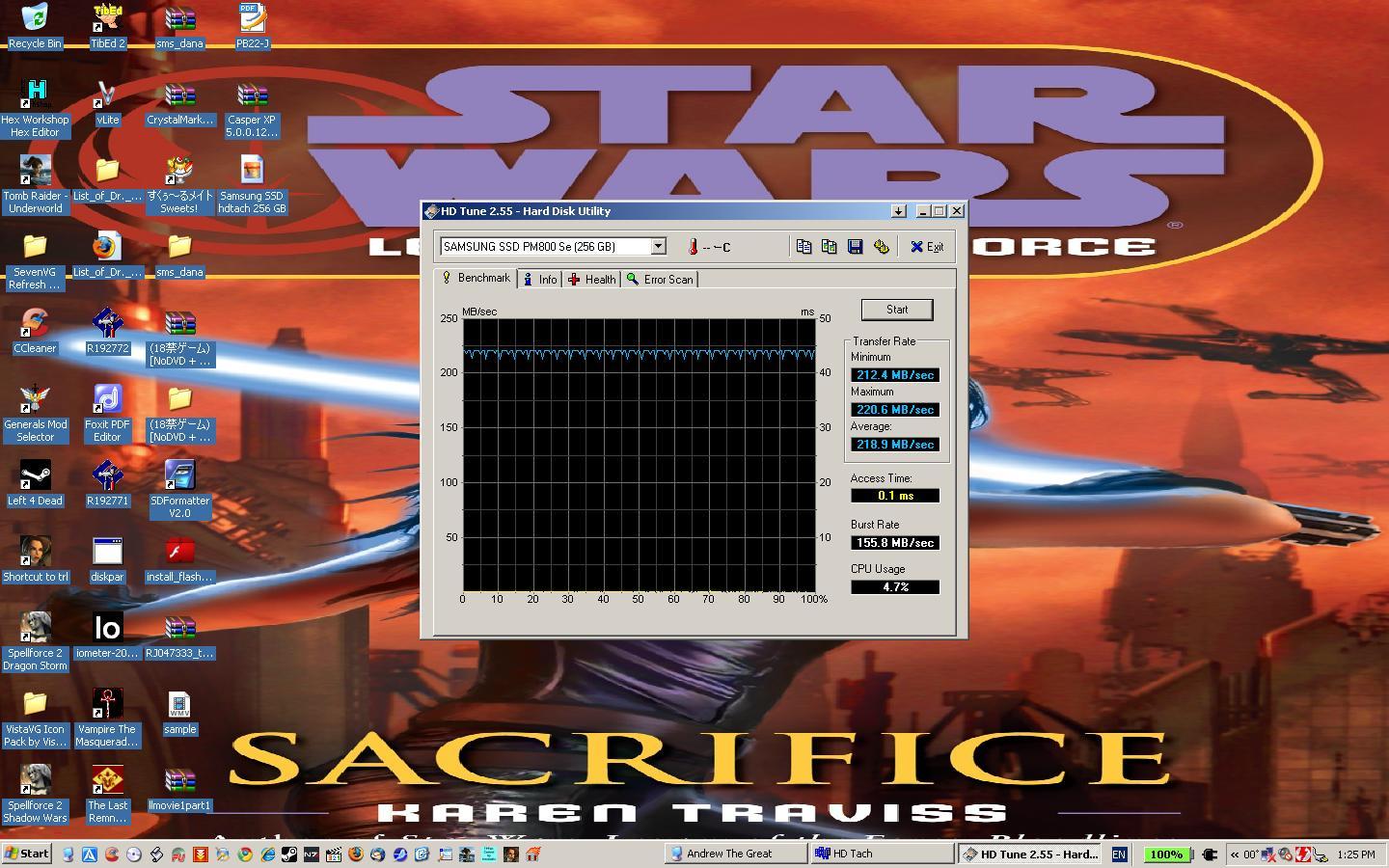Screen dimensions: 1389x868
Task: Select the vLite desktop shortcut
Action: pos(107,102)
